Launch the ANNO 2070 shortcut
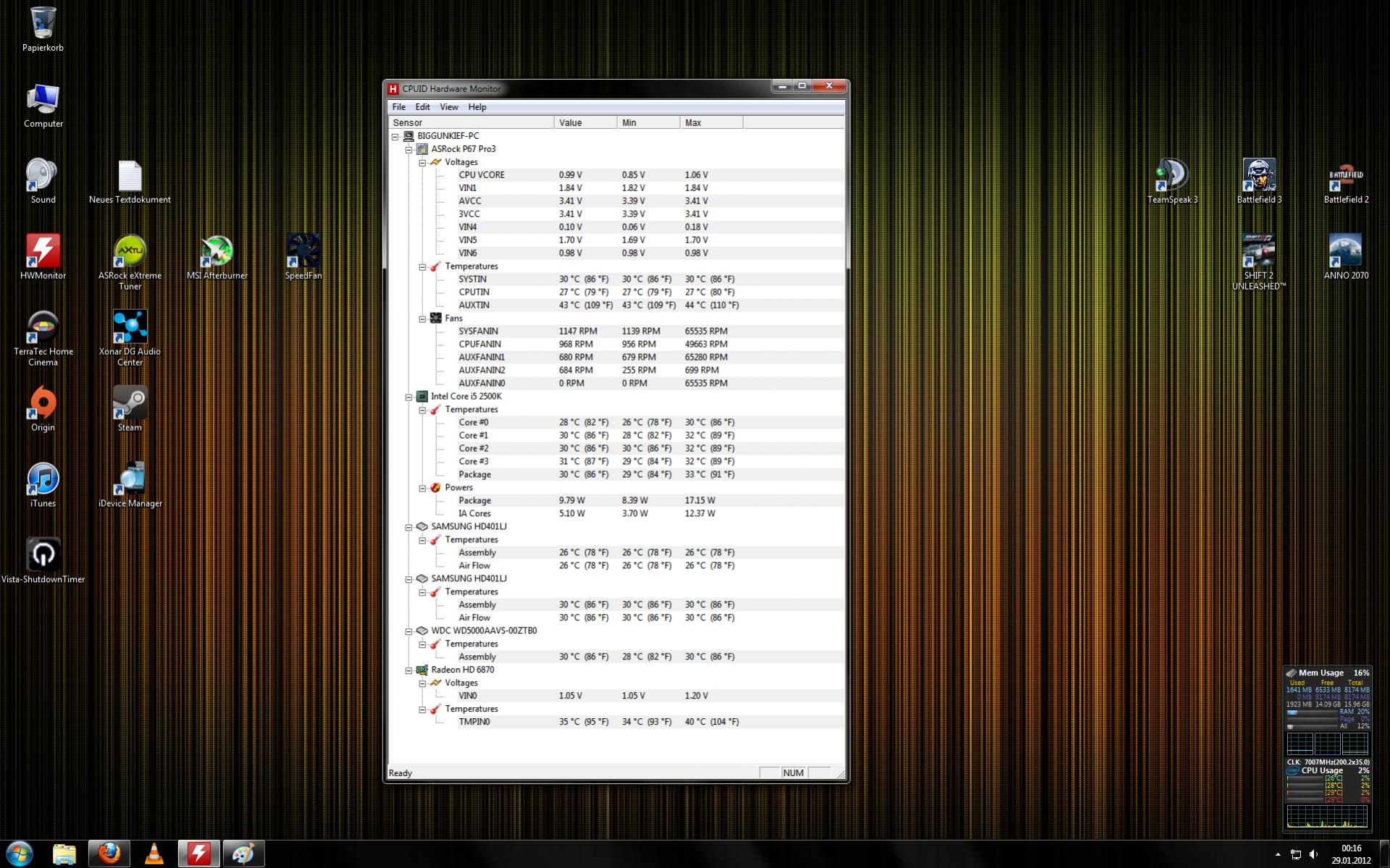The image size is (1390, 868). click(1346, 257)
